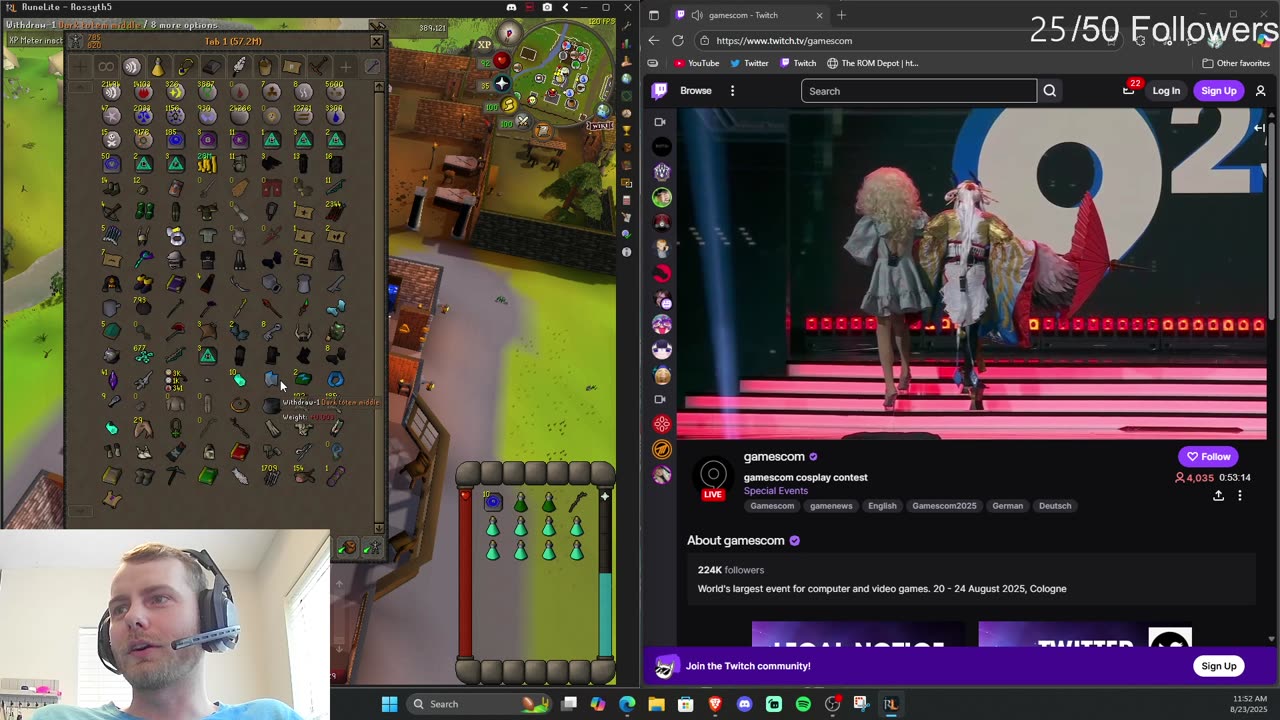Viewport: 1280px width, 720px height.
Task: Focus the Twitch Search field
Action: (x=918, y=91)
